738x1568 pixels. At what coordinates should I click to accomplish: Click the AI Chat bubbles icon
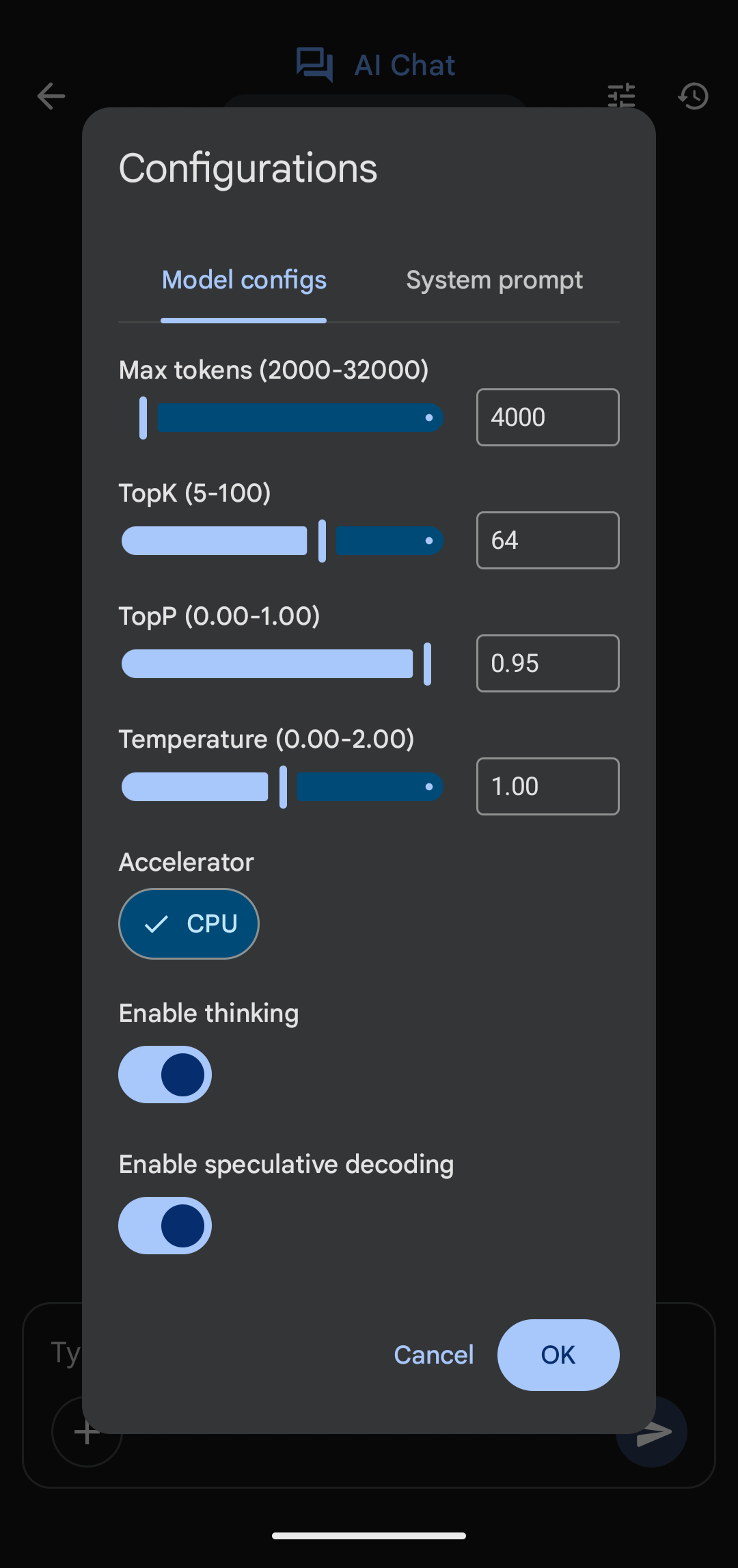click(314, 65)
